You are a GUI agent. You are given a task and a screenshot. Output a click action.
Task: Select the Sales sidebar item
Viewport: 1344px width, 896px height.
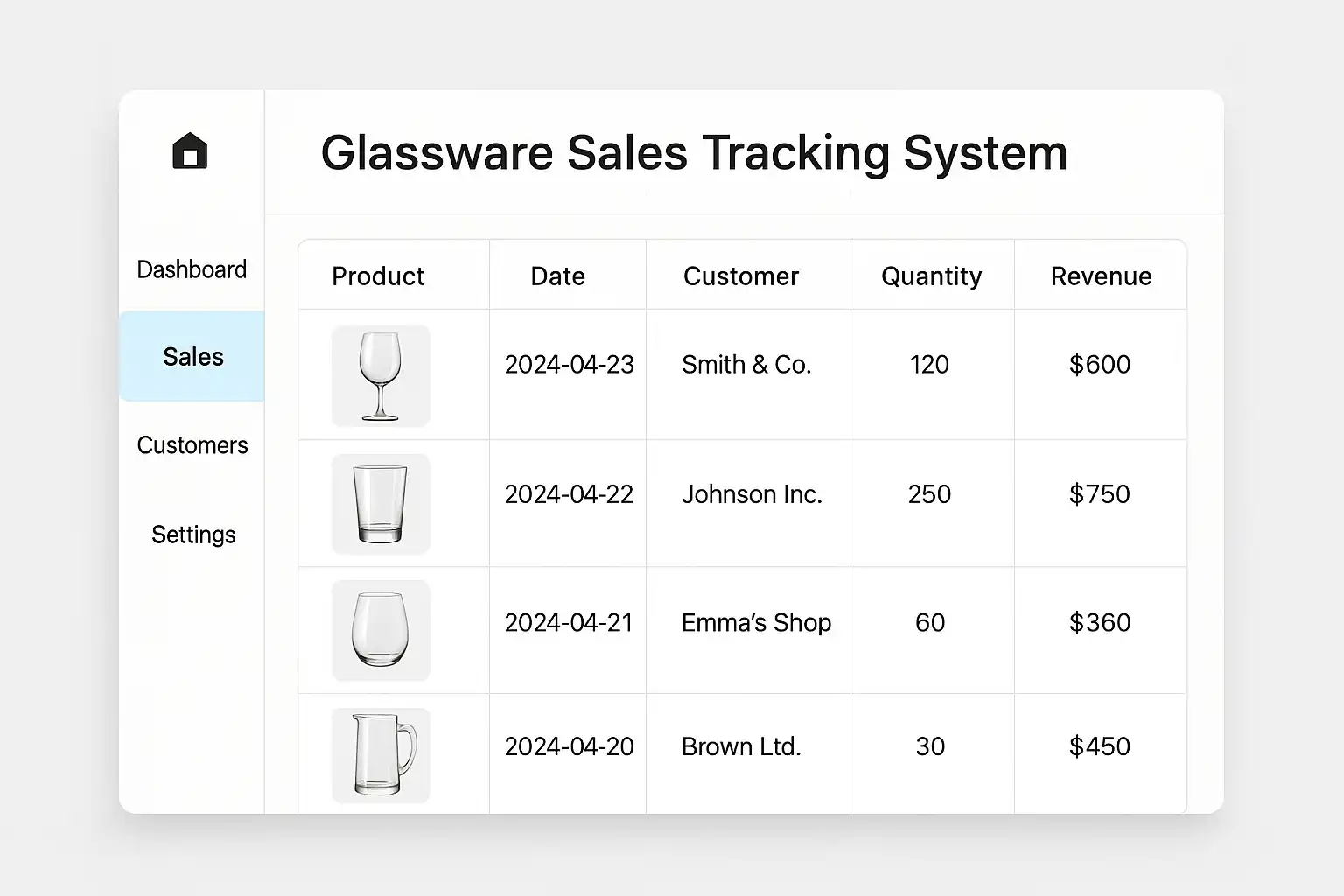click(x=192, y=357)
